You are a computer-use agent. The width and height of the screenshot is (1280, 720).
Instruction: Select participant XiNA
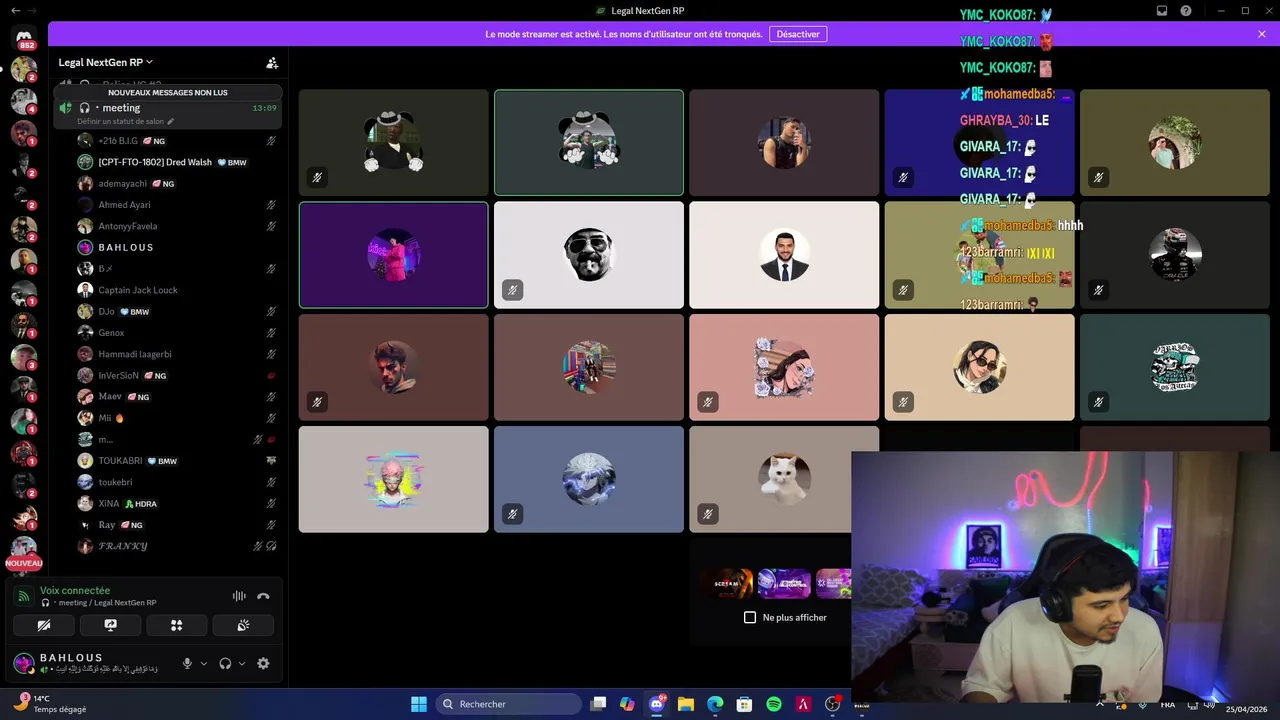(x=177, y=503)
